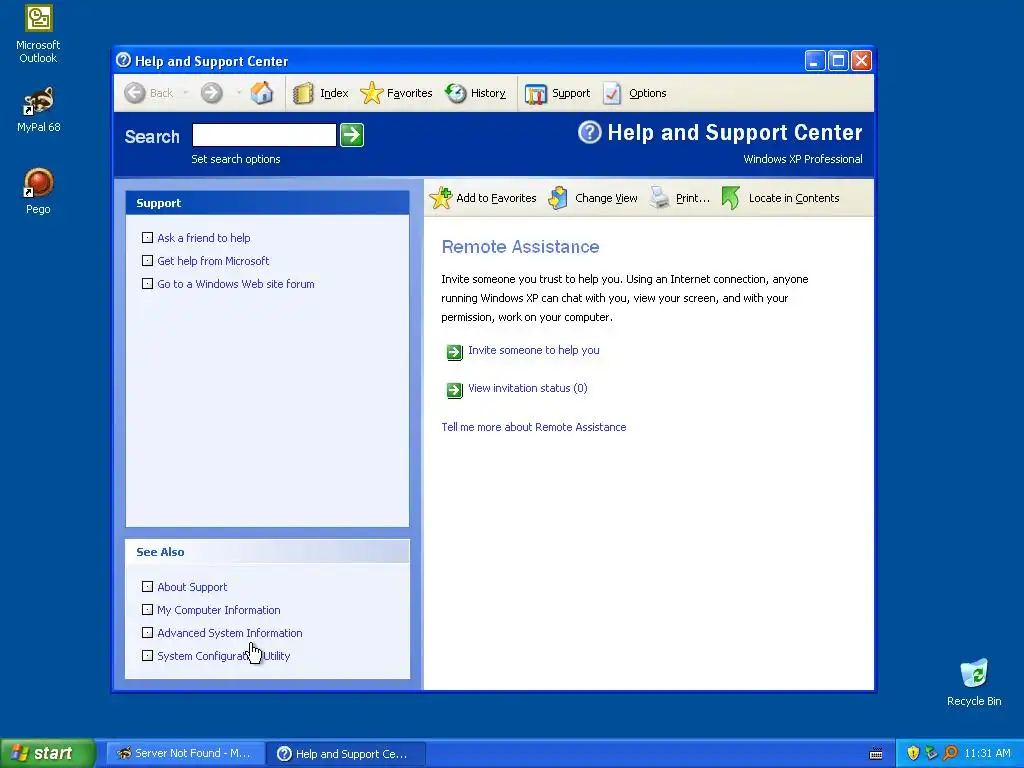Screen dimensions: 1024x768
Task: Click bullet beside My Computer Information
Action: [148, 609]
